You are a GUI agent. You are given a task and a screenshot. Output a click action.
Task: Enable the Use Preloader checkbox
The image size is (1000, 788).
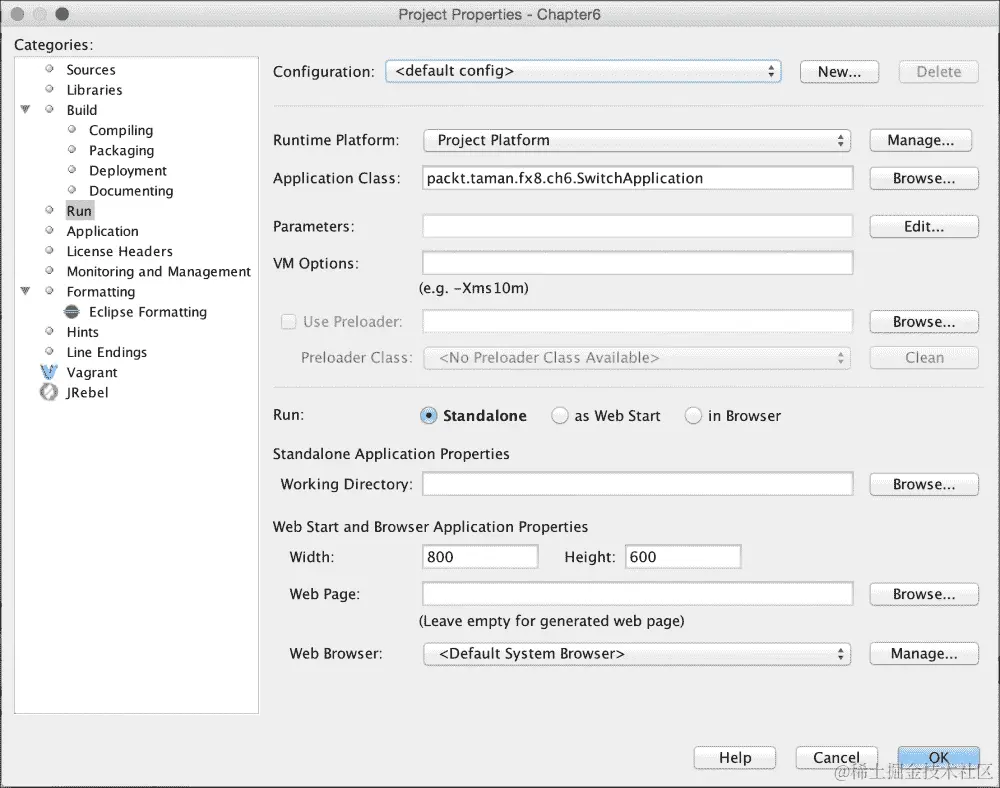pos(290,321)
